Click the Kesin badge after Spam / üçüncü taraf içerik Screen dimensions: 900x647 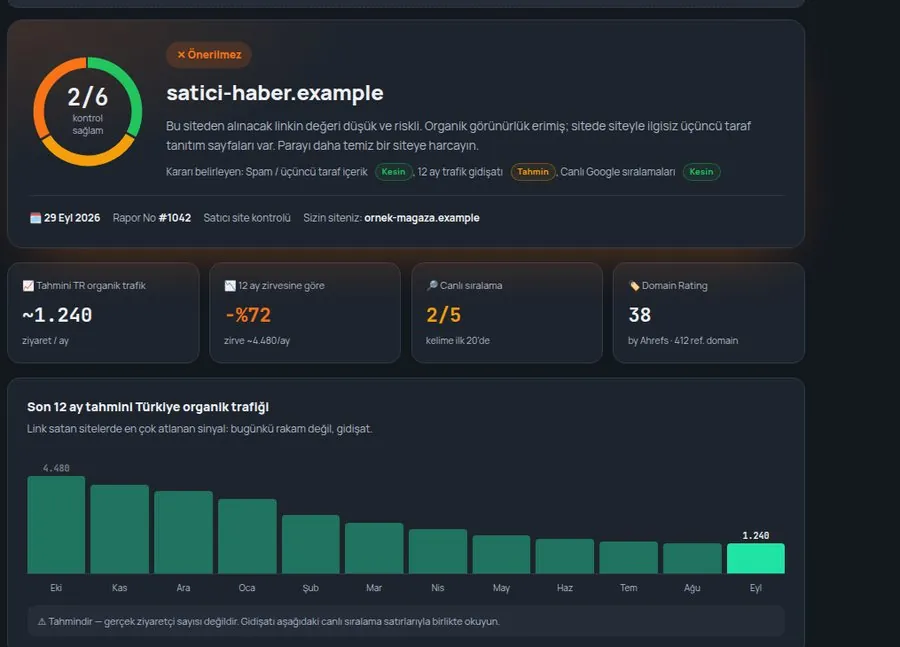click(394, 172)
